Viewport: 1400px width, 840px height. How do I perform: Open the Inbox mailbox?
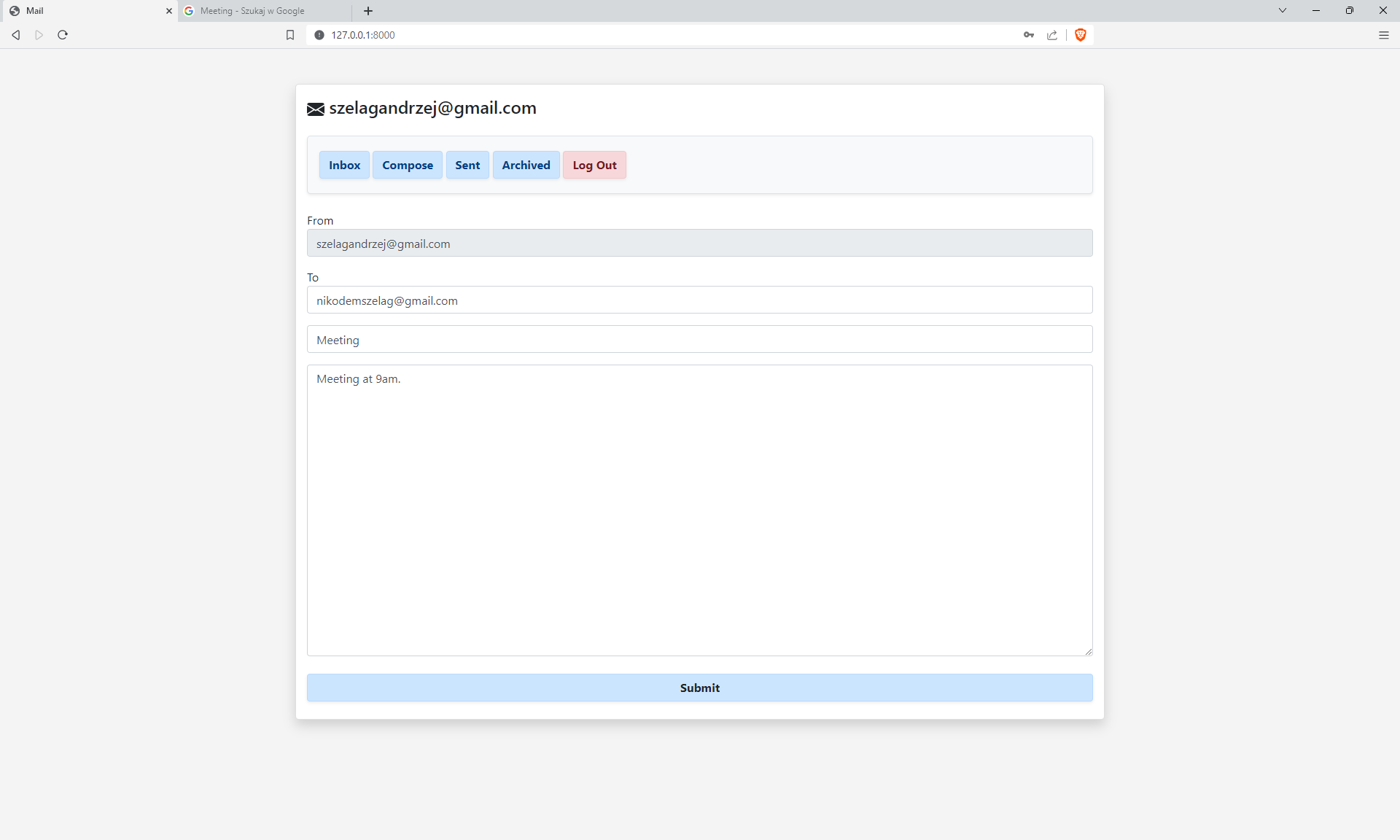(344, 166)
